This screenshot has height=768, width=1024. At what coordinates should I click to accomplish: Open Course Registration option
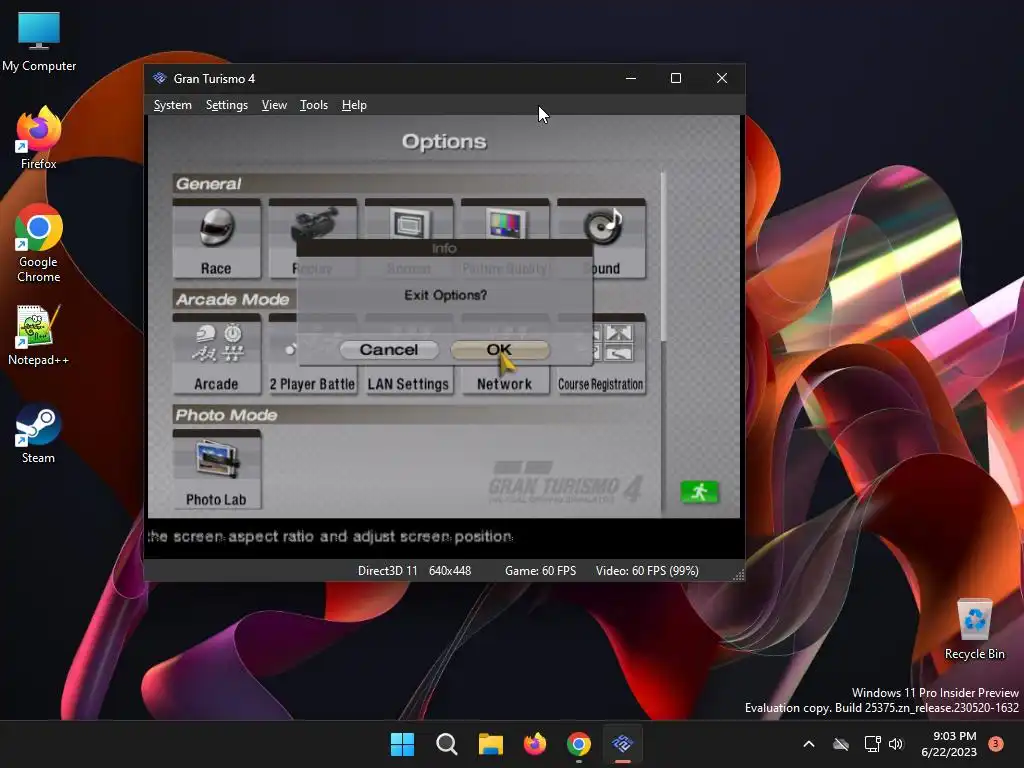pos(601,384)
